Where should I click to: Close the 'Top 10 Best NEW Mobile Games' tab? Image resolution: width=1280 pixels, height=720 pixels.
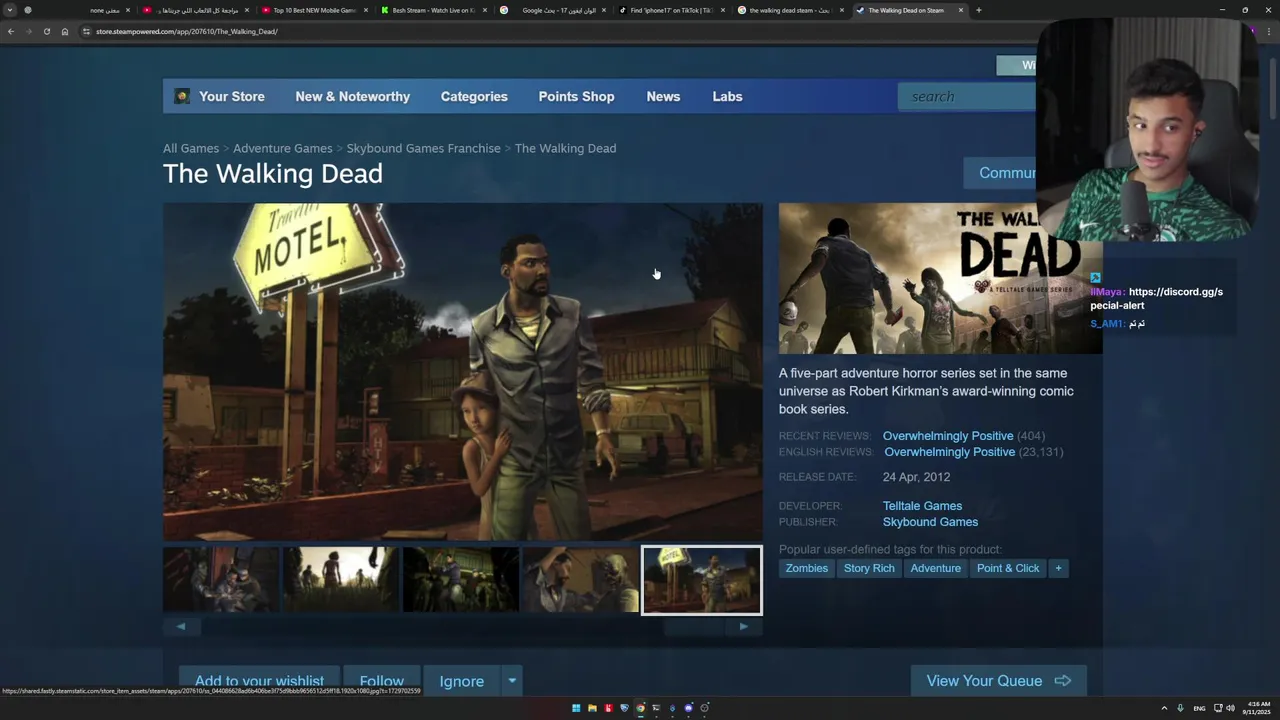pos(366,10)
